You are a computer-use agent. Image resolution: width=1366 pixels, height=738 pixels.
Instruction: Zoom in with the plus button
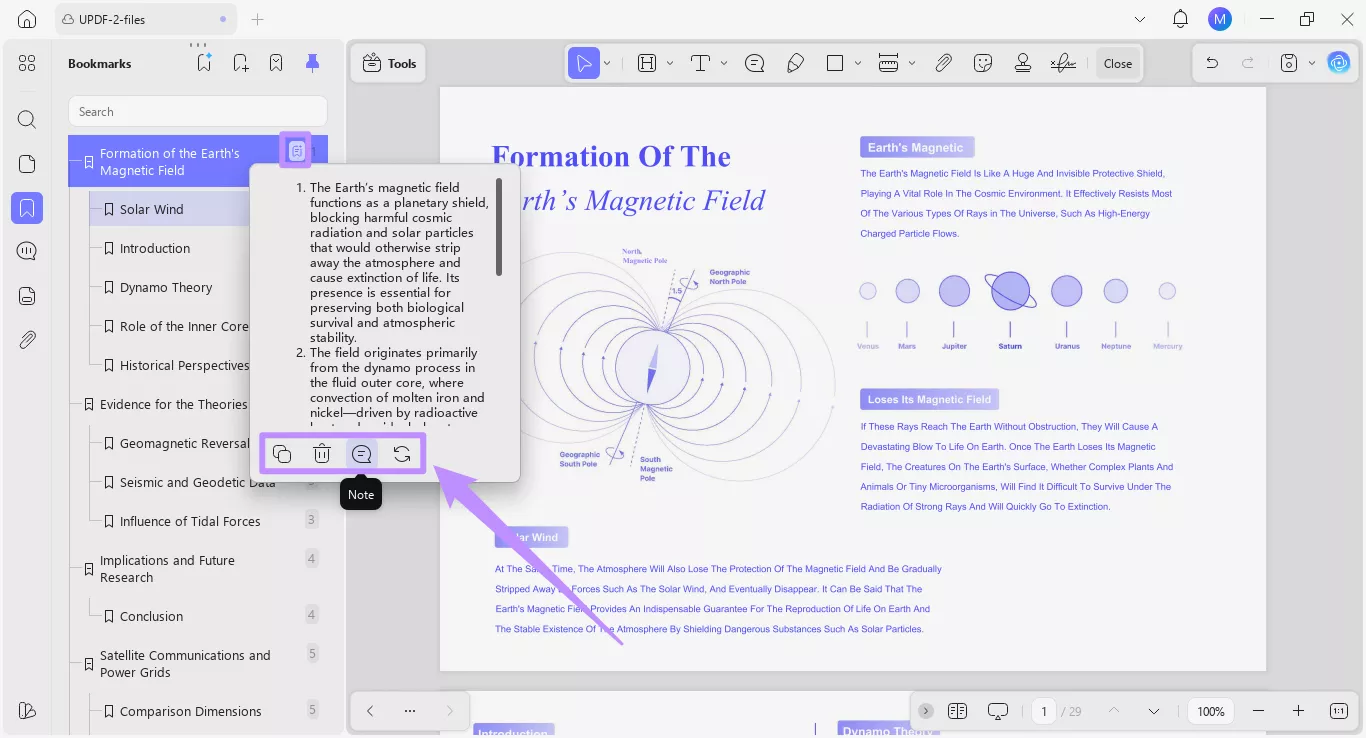pyautogui.click(x=1298, y=711)
